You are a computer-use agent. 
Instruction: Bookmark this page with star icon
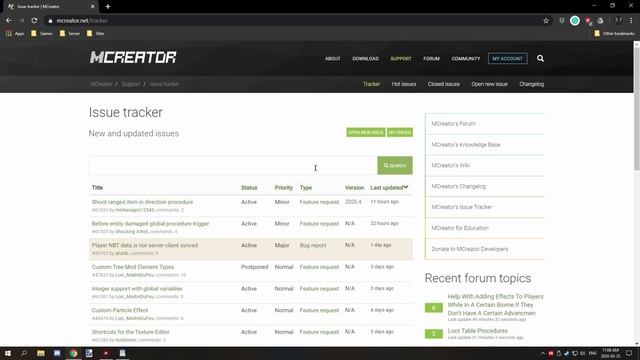pos(546,21)
